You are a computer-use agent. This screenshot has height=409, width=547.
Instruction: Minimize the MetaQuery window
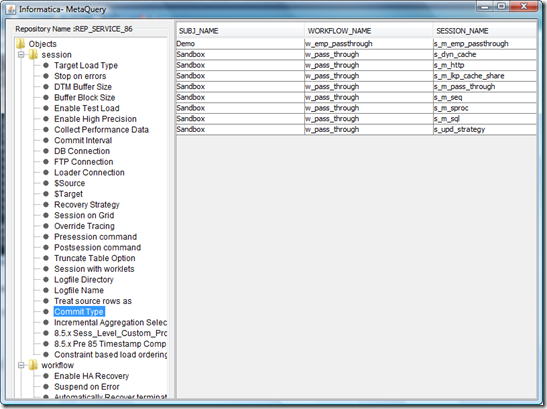coord(485,7)
